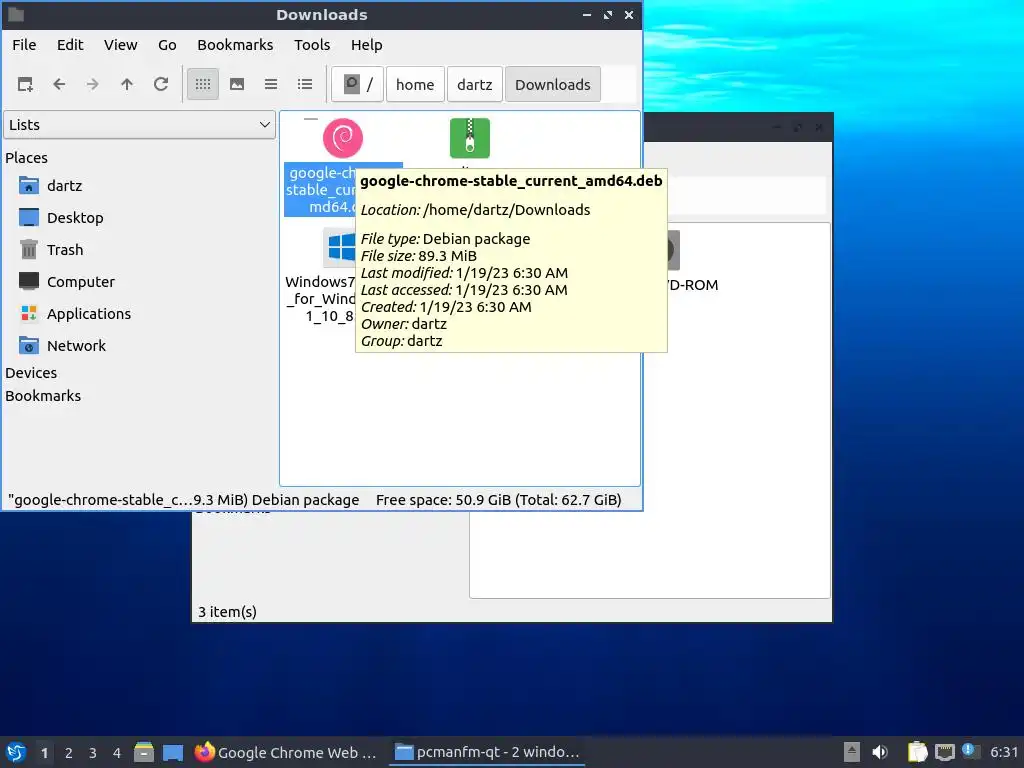Click the Devices section heading
Image resolution: width=1024 pixels, height=768 pixels.
[31, 373]
